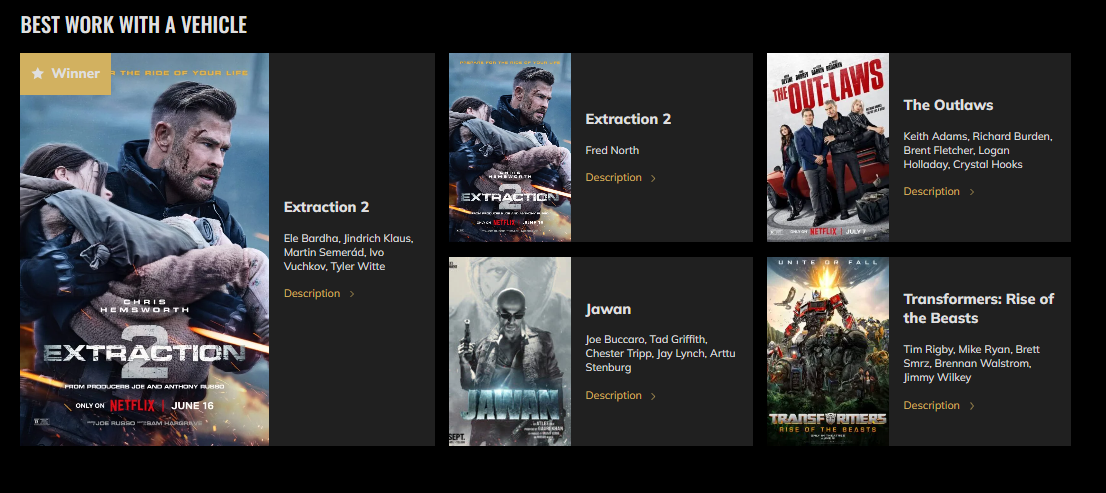Open the small Extraction 2 poster thumbnail
This screenshot has height=493, width=1106.
510,147
